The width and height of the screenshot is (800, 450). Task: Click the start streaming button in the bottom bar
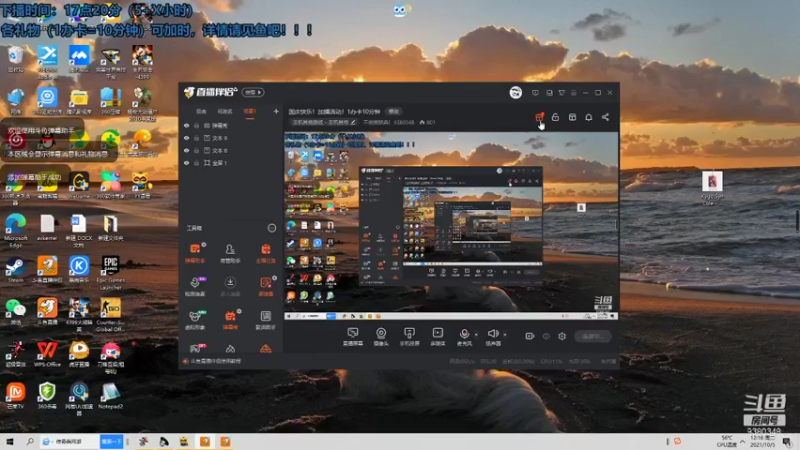(592, 336)
